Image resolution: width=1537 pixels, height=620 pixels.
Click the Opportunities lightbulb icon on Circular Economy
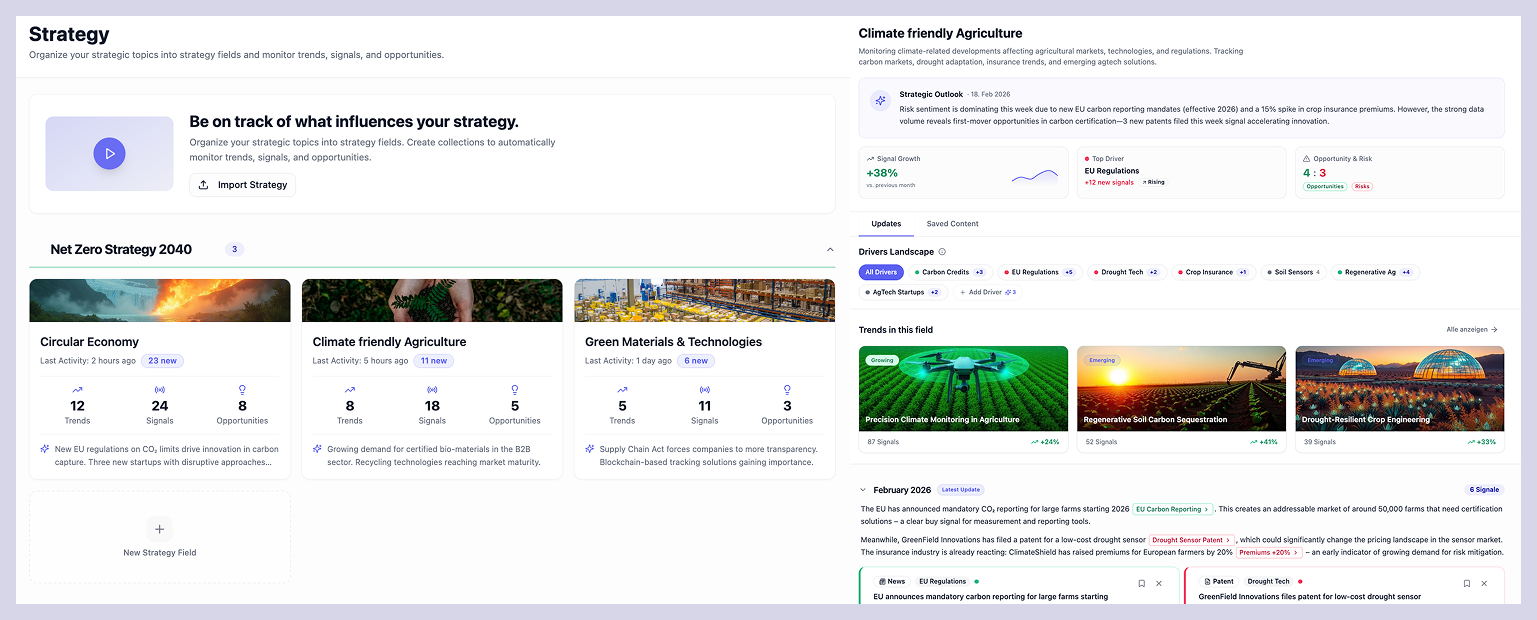click(x=242, y=391)
